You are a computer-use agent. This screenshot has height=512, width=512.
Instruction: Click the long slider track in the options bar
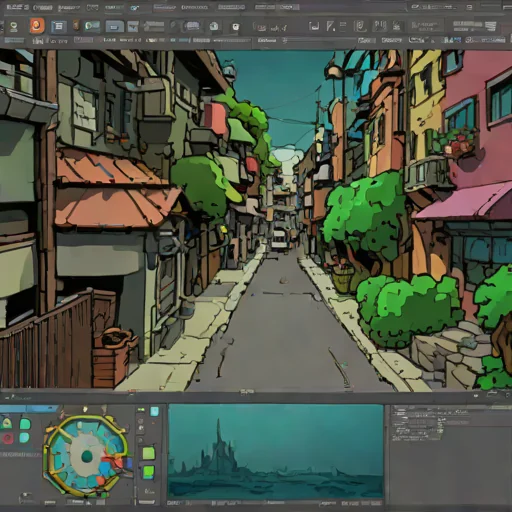[x=319, y=40]
